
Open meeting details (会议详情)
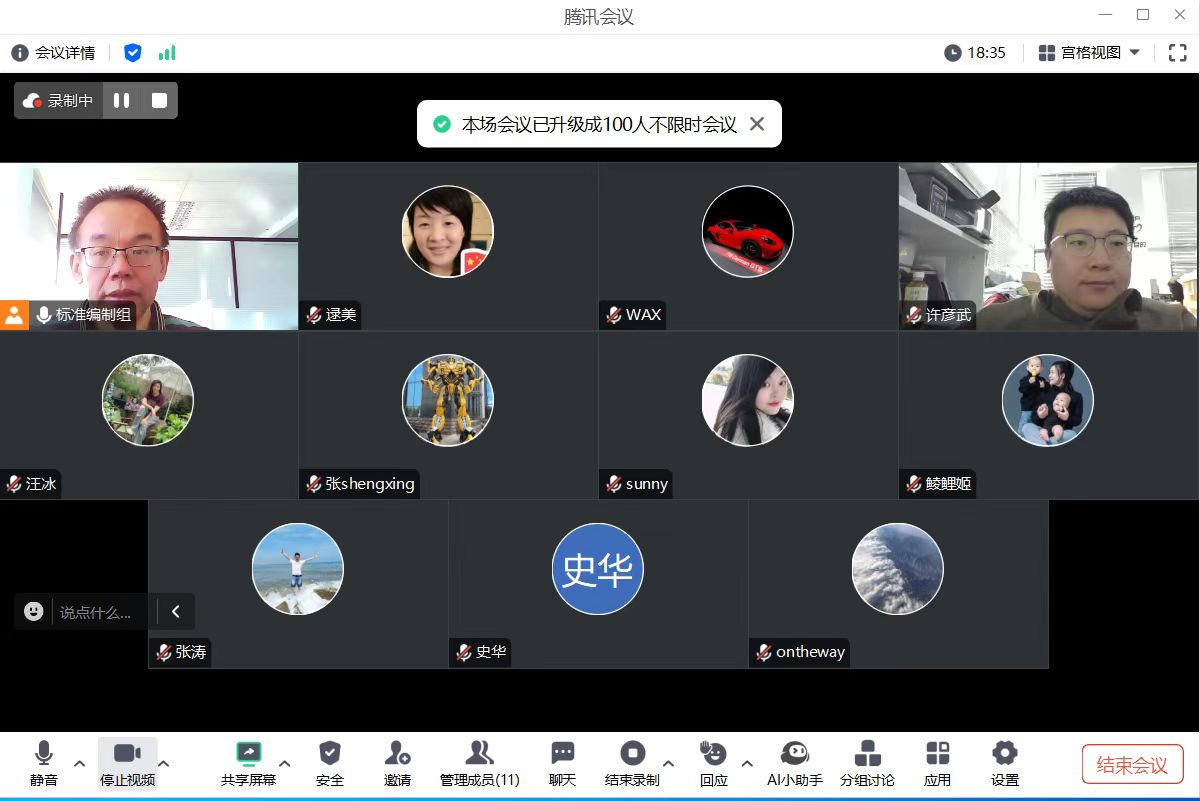tap(54, 53)
